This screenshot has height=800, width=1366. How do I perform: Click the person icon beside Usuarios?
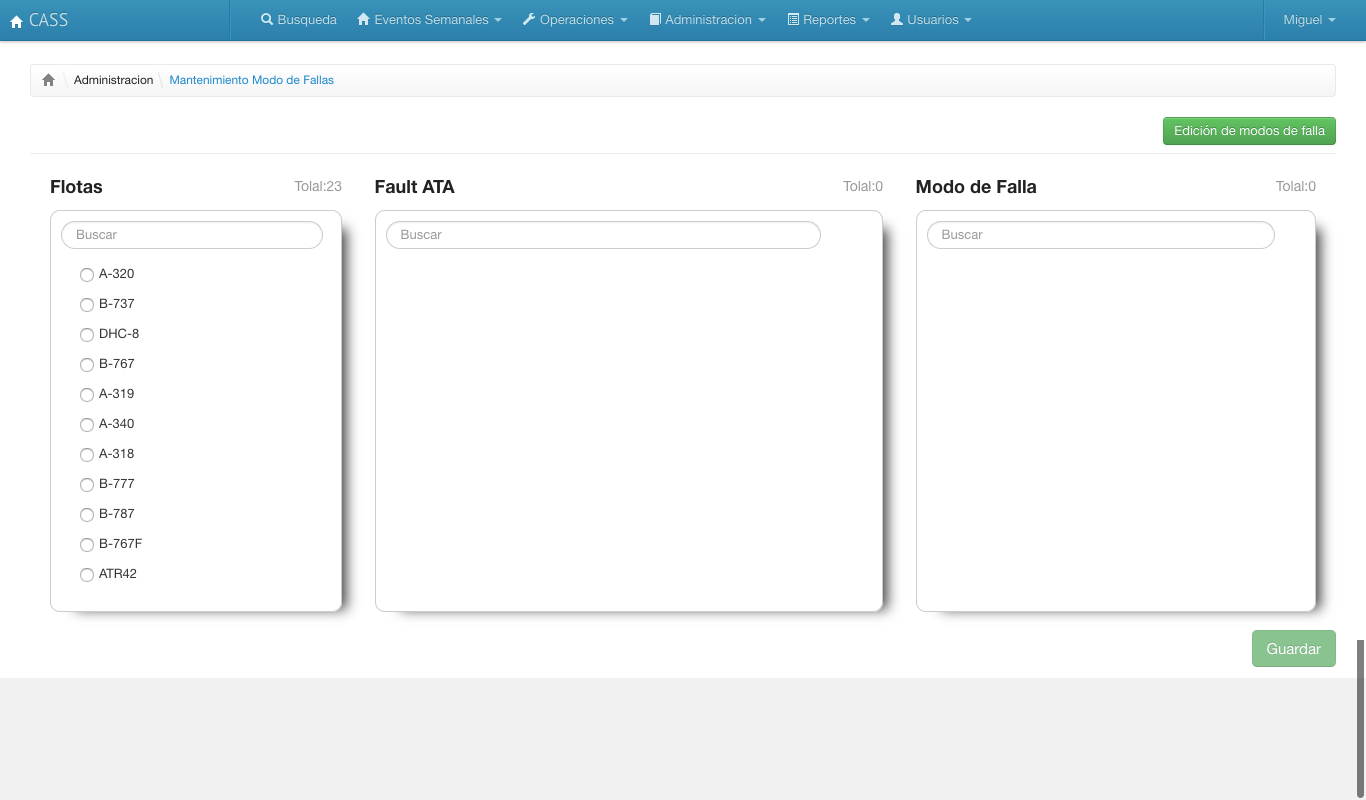(x=897, y=19)
